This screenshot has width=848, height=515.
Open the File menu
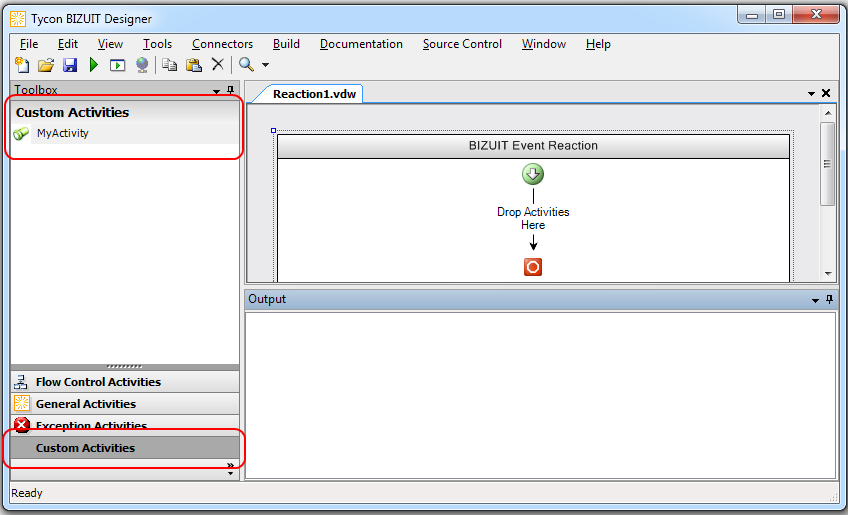pos(29,44)
